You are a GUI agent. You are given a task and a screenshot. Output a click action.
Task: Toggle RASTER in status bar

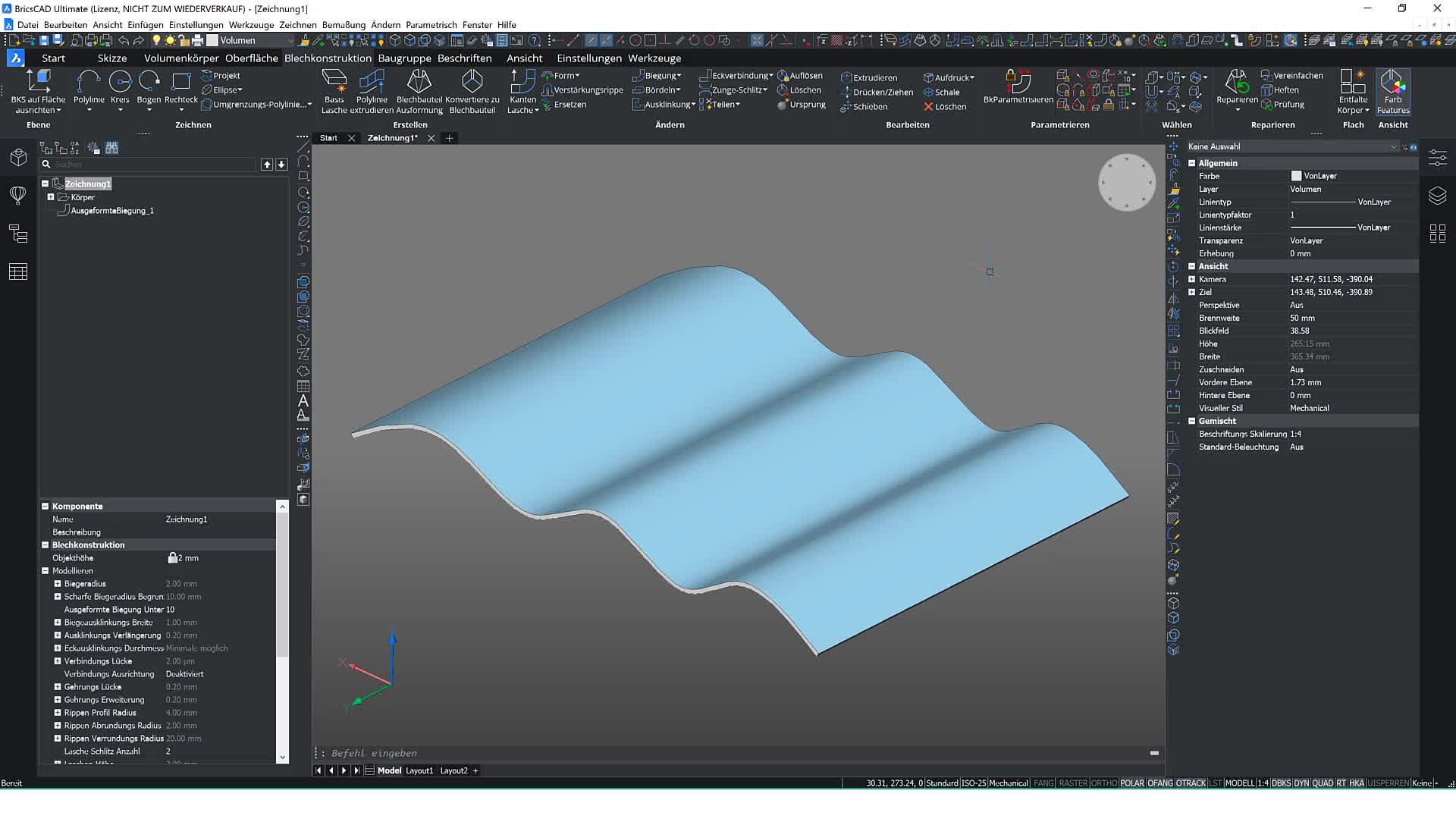pos(1073,783)
